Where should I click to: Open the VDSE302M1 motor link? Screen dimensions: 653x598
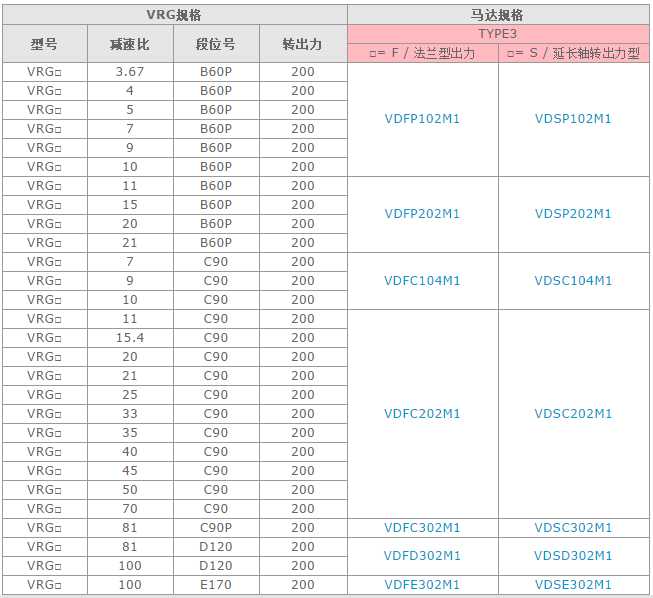click(x=573, y=585)
